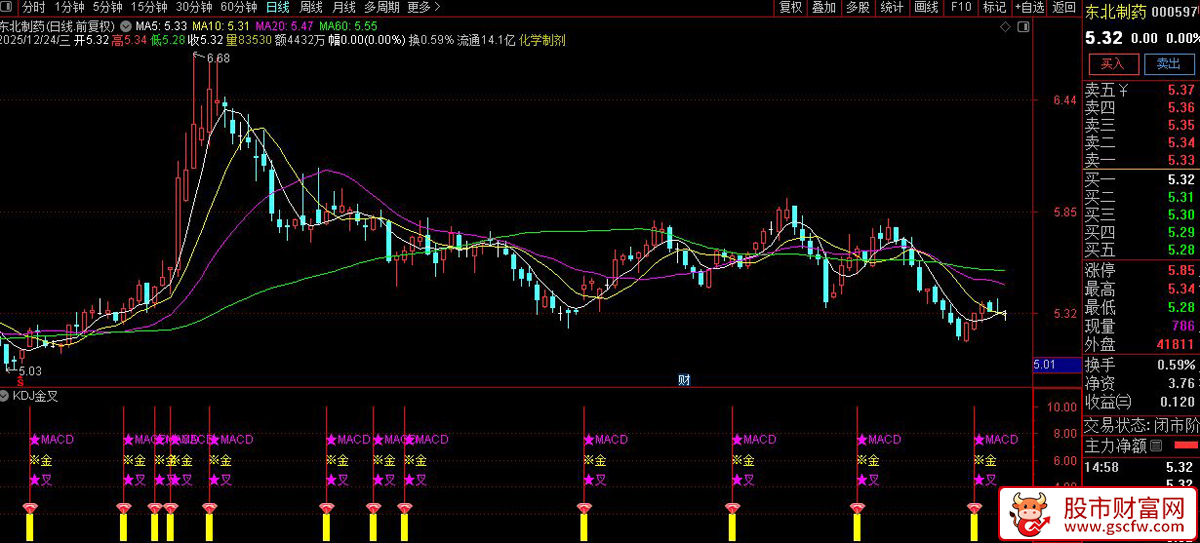Click the MA60: 5.55 label
This screenshot has height=543, width=1200.
point(348,24)
